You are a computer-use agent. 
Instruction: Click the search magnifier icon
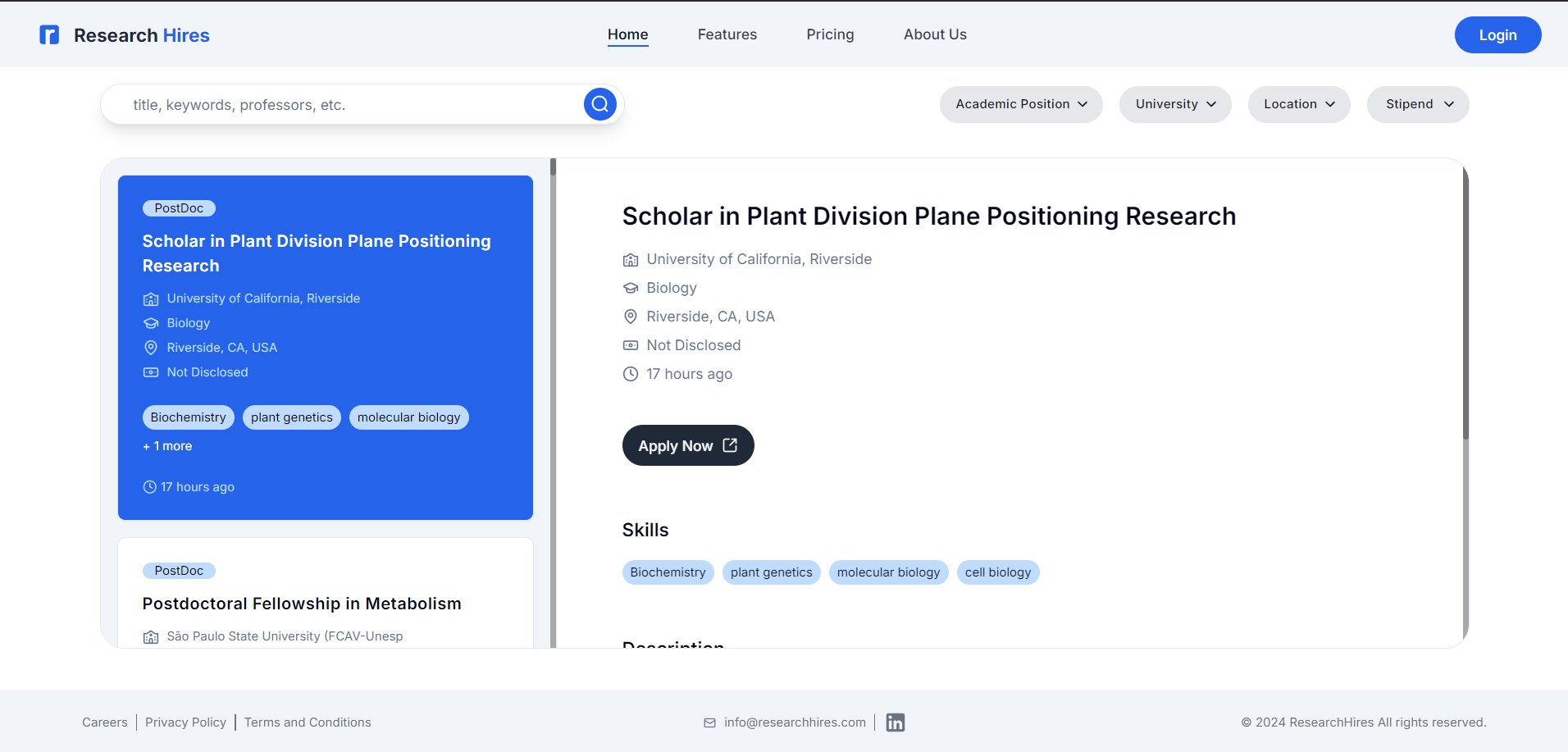[599, 104]
